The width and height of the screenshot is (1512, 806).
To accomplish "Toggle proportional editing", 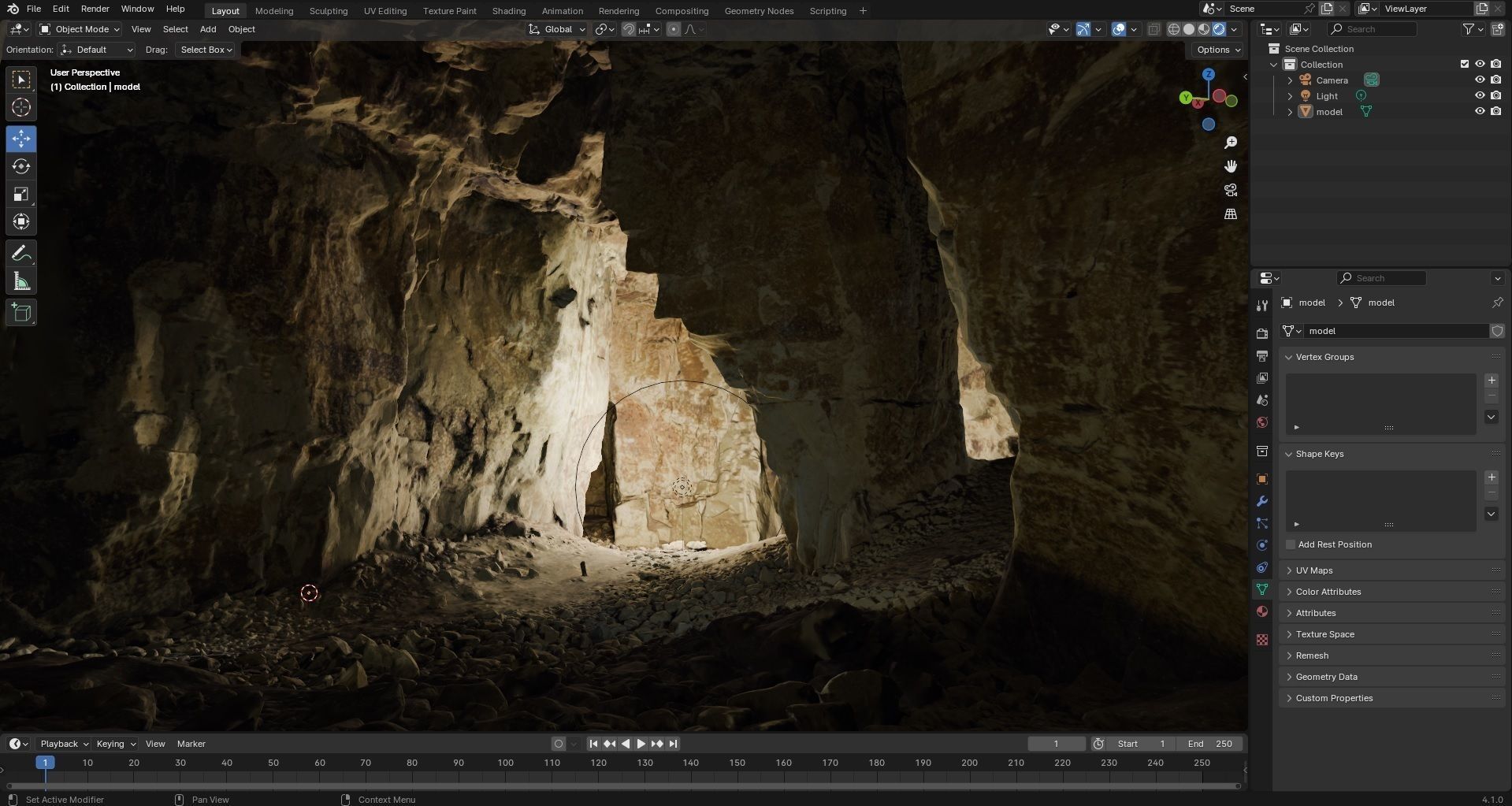I will click(674, 29).
